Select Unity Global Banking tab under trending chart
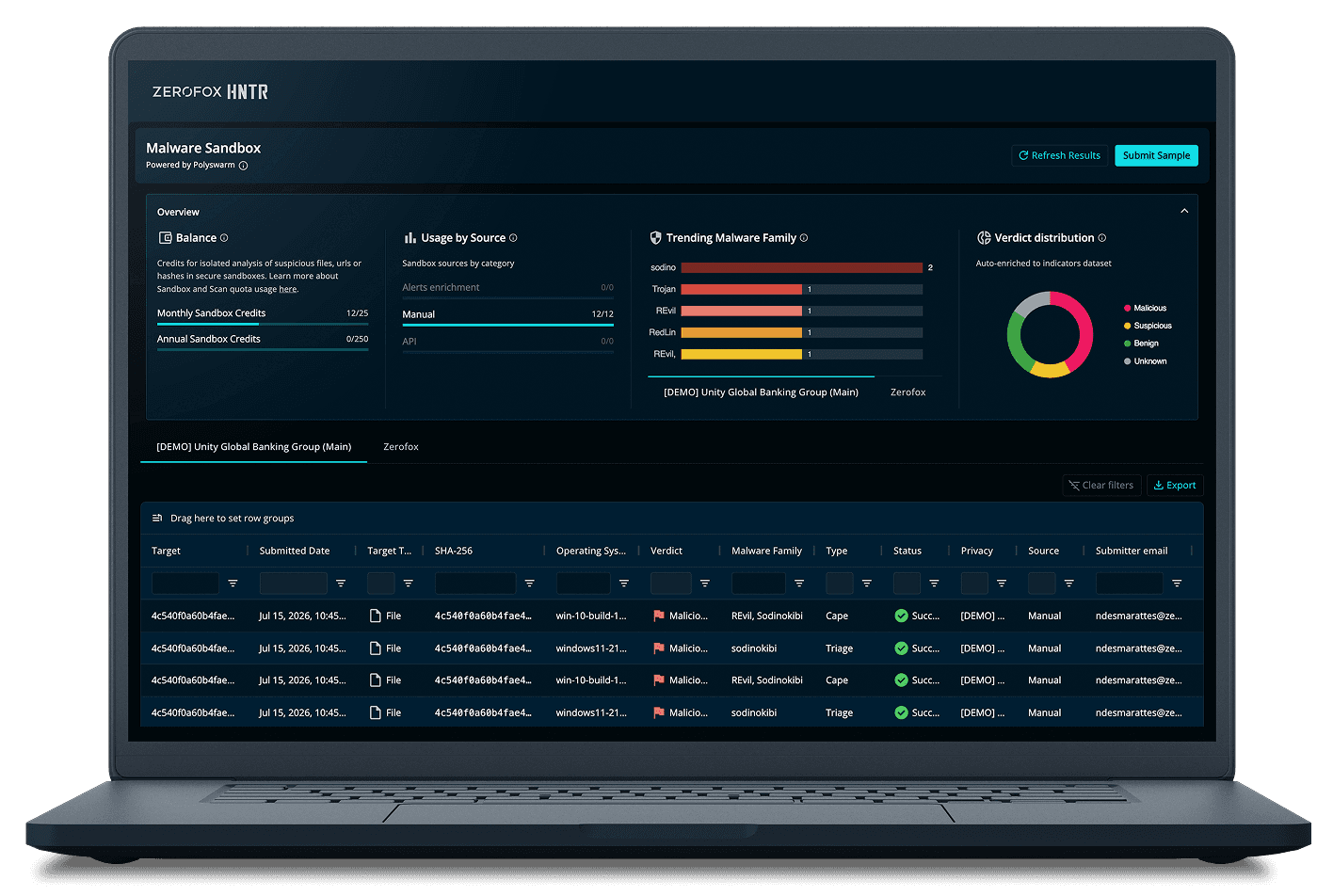 pyautogui.click(x=761, y=392)
